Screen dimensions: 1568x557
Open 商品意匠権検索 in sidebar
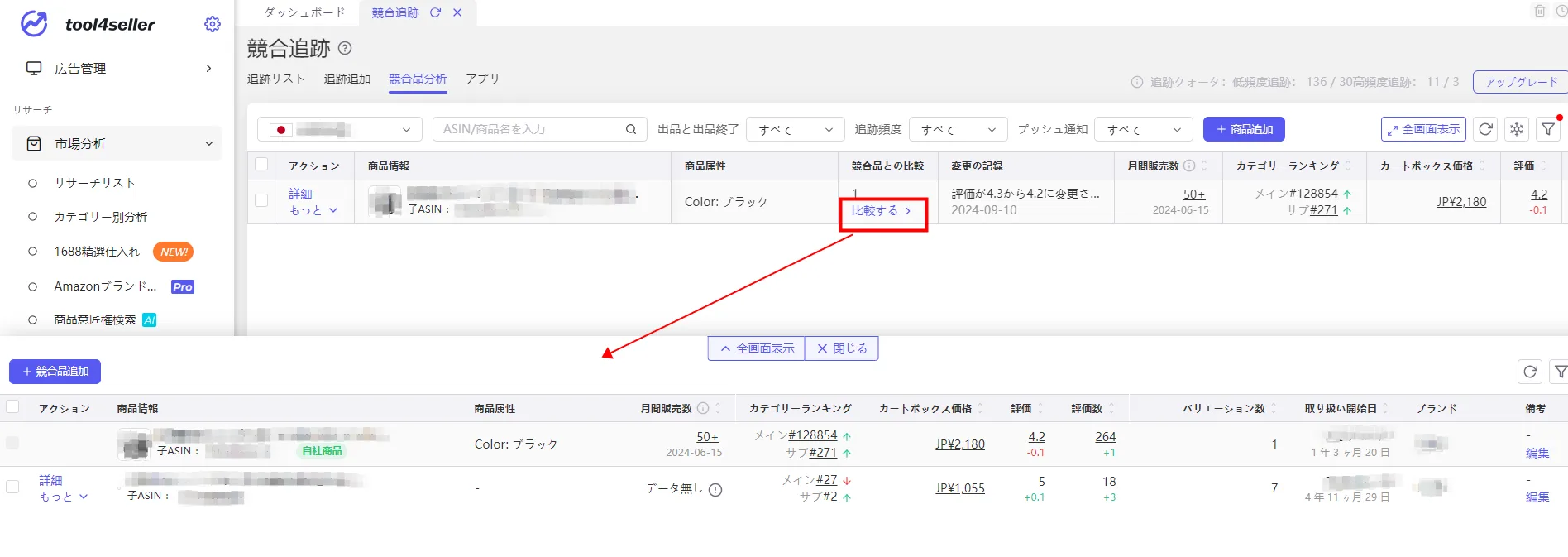pos(95,319)
